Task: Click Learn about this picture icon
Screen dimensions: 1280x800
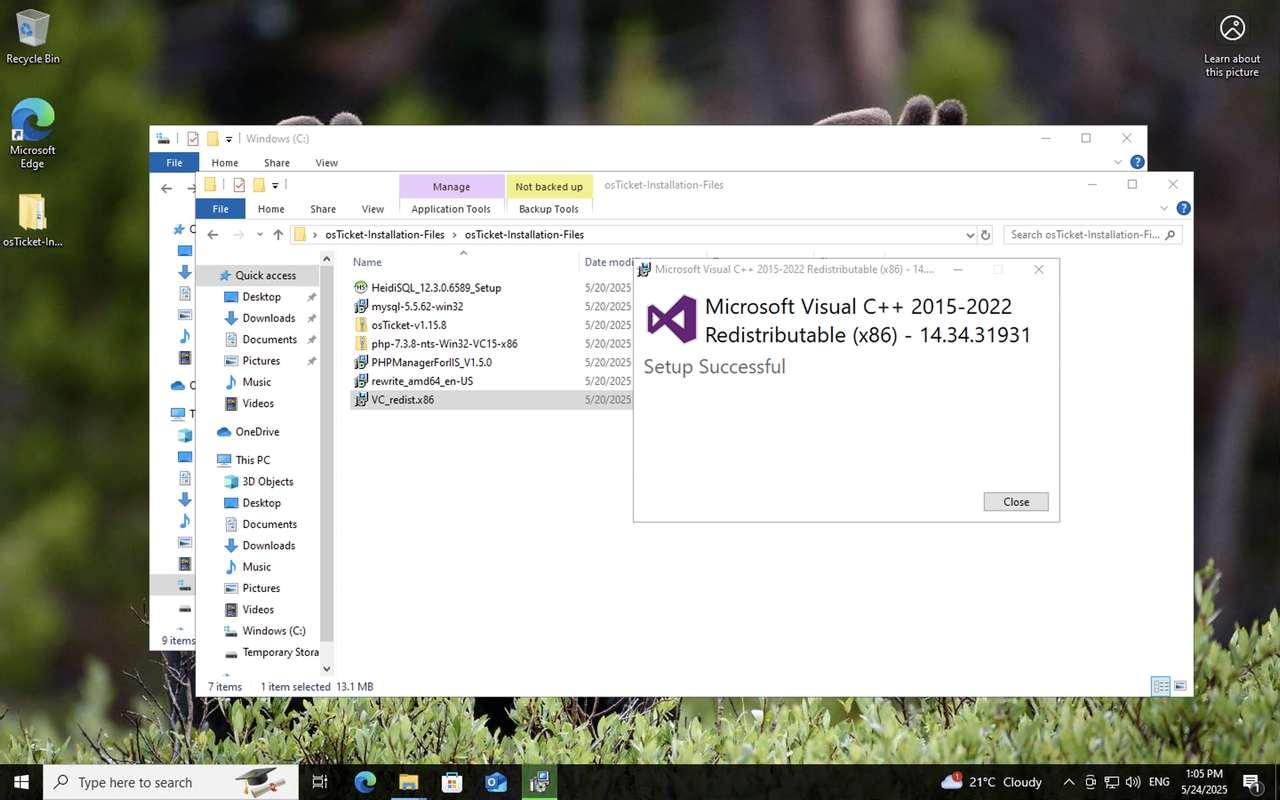Action: pos(1232,46)
